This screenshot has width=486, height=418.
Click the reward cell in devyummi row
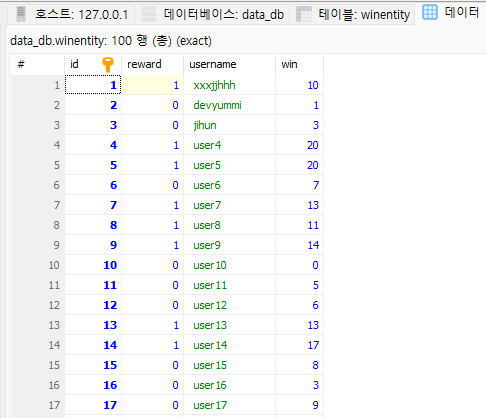point(152,105)
